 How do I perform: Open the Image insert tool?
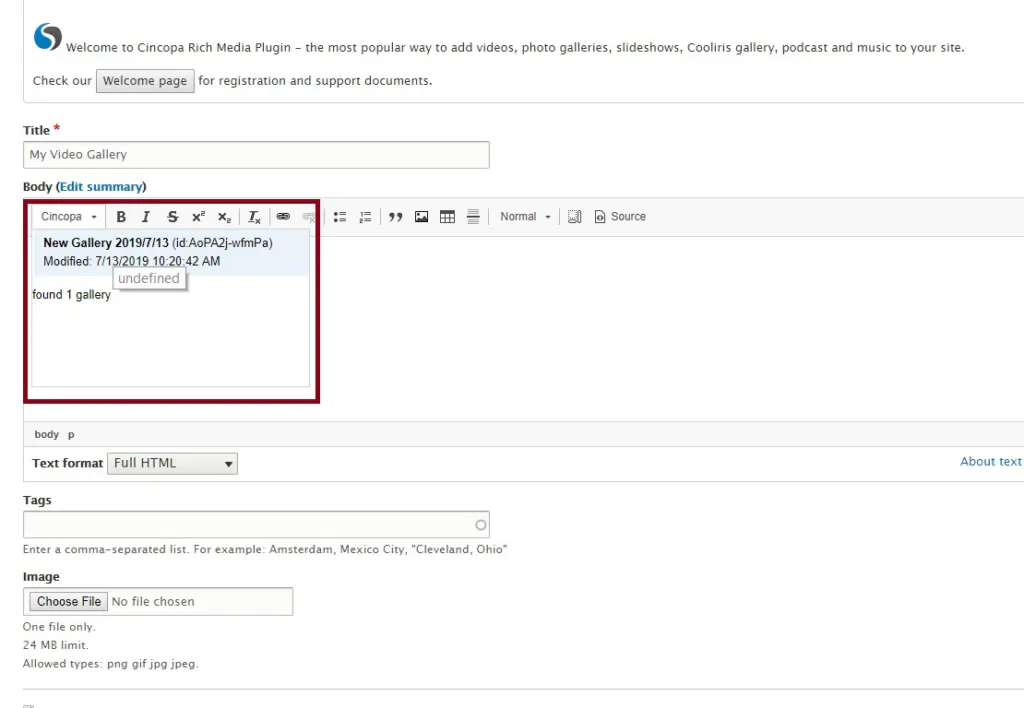pos(421,217)
